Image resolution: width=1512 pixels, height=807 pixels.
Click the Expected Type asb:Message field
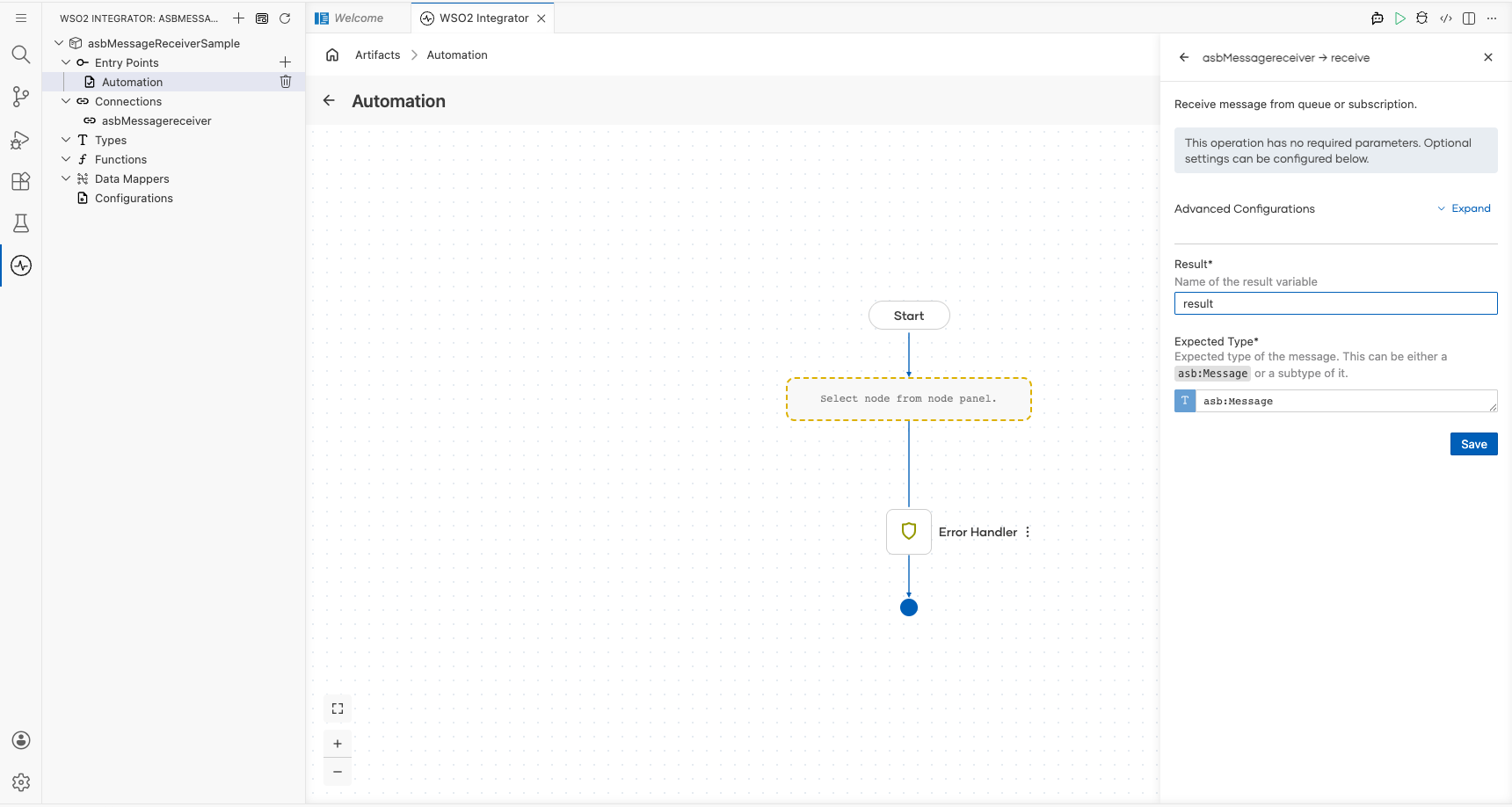[1347, 401]
